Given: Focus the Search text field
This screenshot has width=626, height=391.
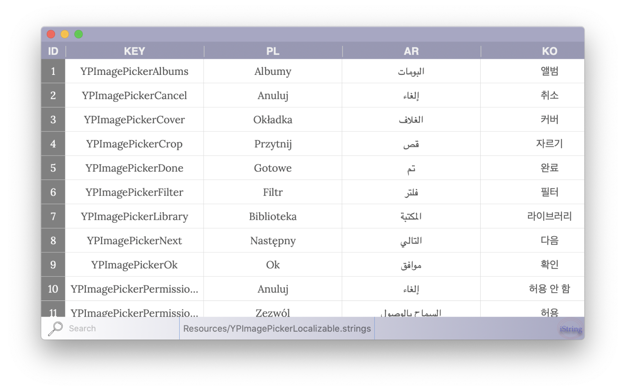Looking at the screenshot, I should click(122, 329).
